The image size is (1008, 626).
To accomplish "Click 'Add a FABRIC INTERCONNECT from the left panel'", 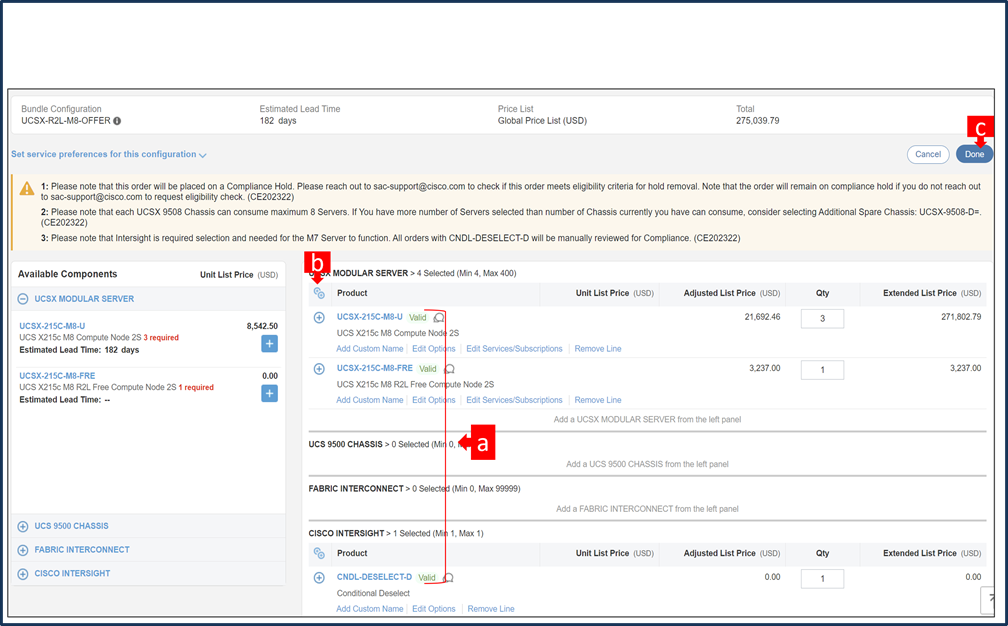I will pos(647,509).
